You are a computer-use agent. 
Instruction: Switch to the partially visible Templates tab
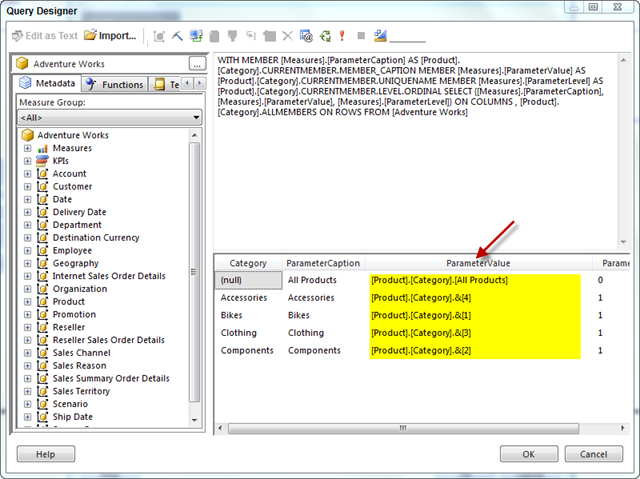point(165,84)
